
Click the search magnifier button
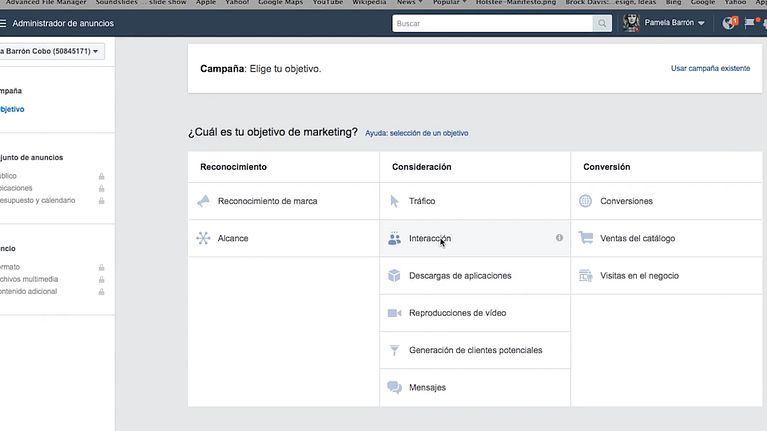(x=602, y=23)
